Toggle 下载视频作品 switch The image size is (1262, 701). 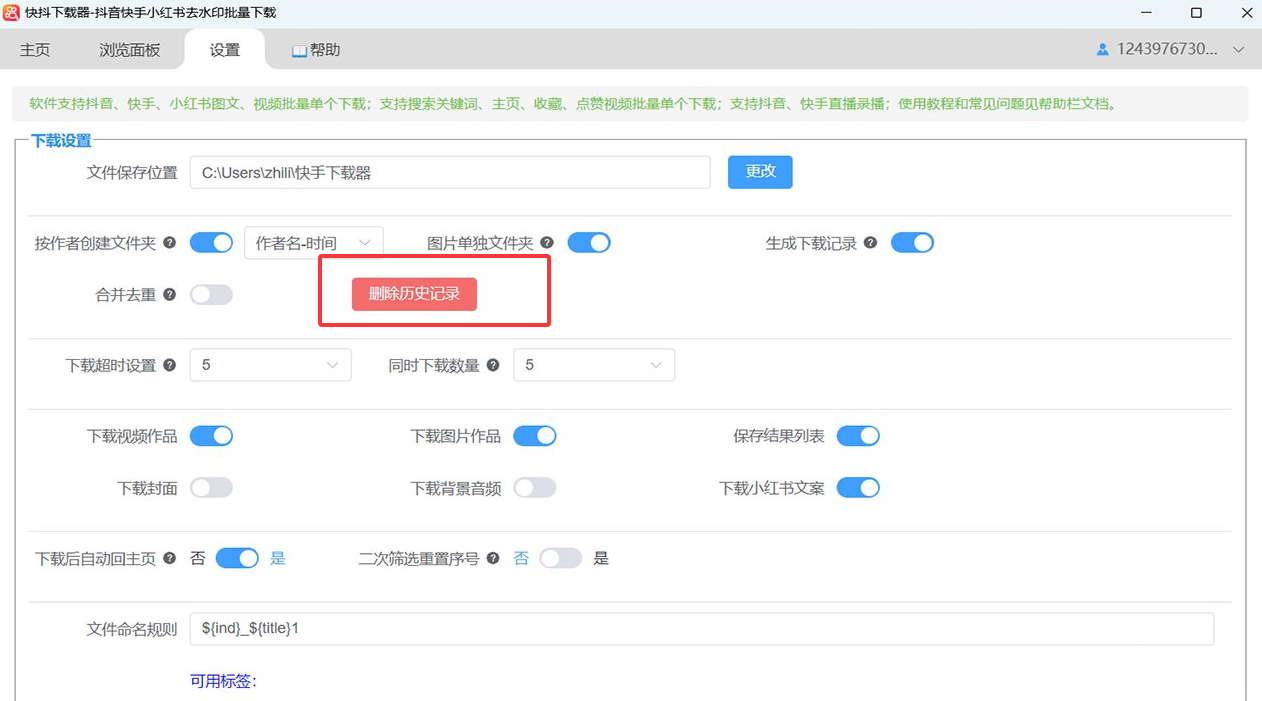[211, 436]
